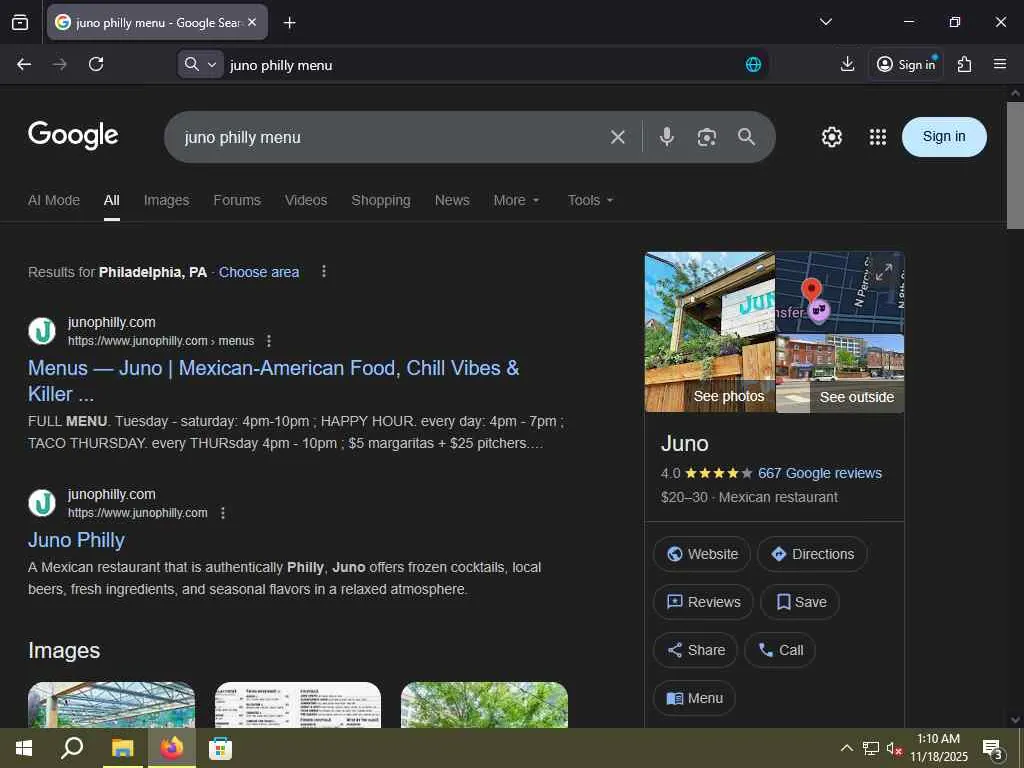Viewport: 1024px width, 768px height.
Task: Expand the More search filters dropdown
Action: pos(516,200)
